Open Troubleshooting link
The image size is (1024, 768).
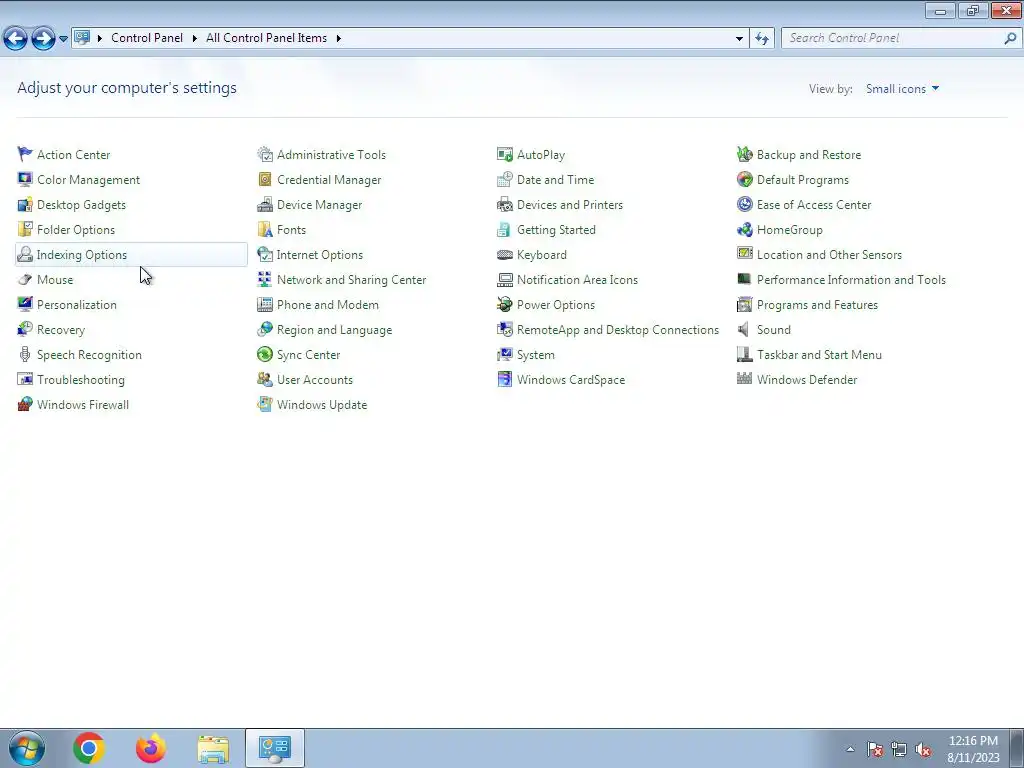80,379
